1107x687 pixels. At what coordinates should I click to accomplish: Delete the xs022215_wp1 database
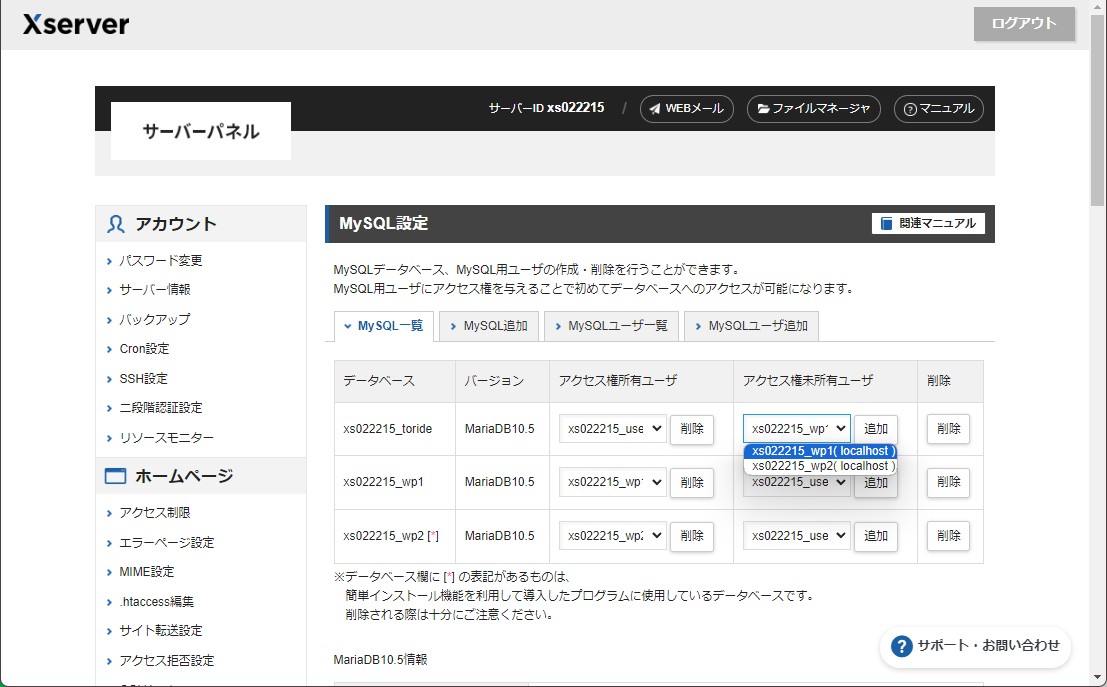point(948,482)
